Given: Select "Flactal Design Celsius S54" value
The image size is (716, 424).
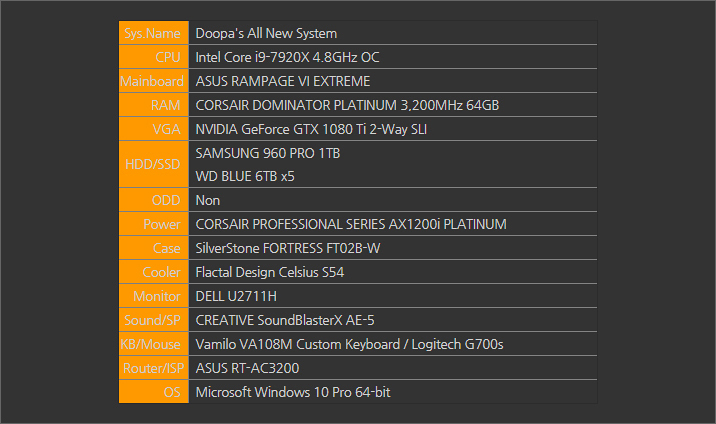Looking at the screenshot, I should tap(269, 272).
